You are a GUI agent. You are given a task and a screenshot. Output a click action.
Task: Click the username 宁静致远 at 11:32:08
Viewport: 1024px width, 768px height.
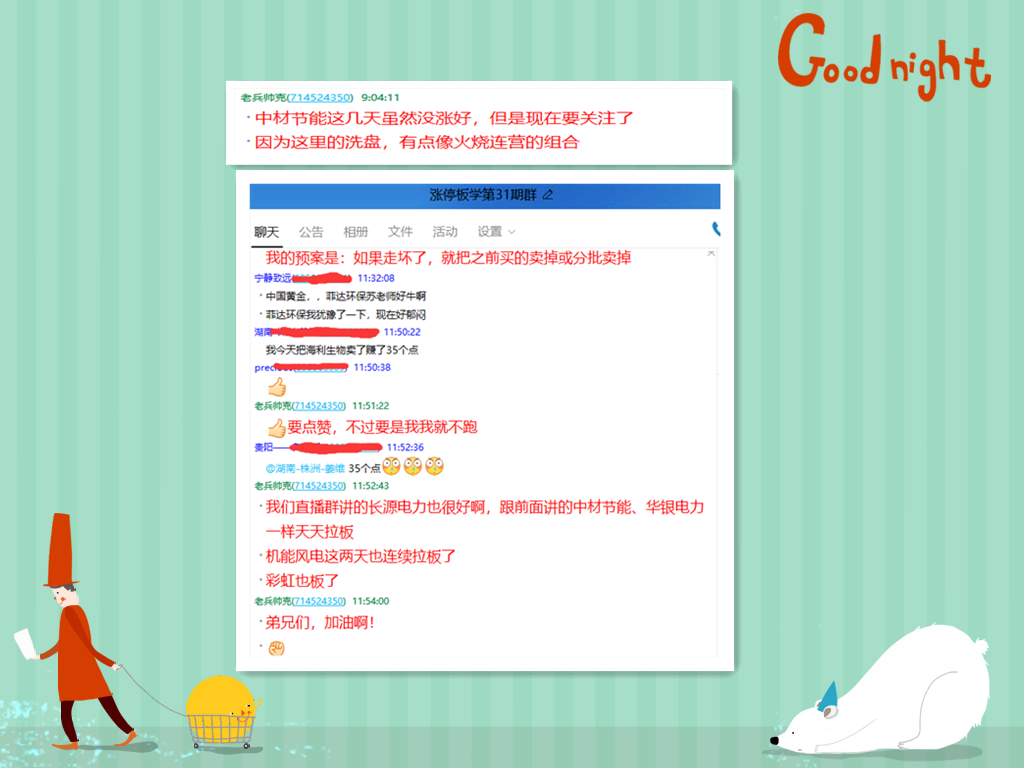273,278
